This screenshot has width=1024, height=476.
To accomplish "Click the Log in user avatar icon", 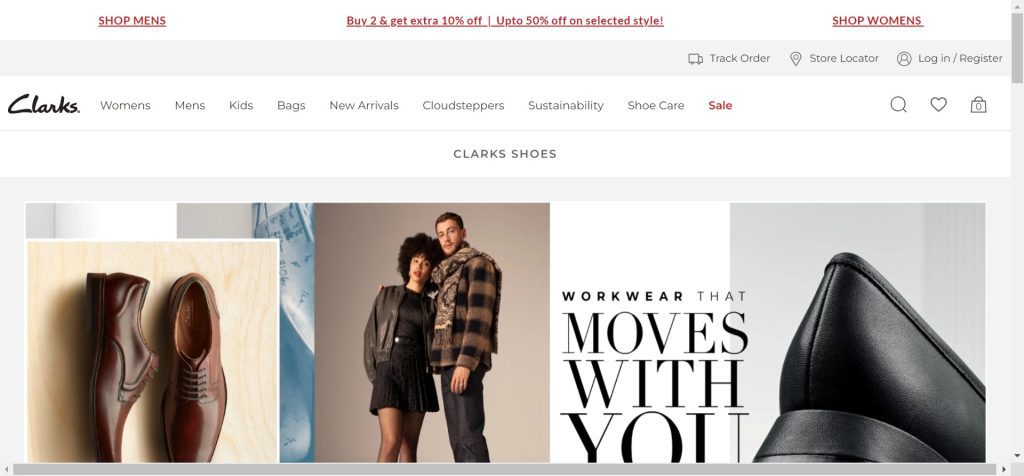I will (904, 59).
